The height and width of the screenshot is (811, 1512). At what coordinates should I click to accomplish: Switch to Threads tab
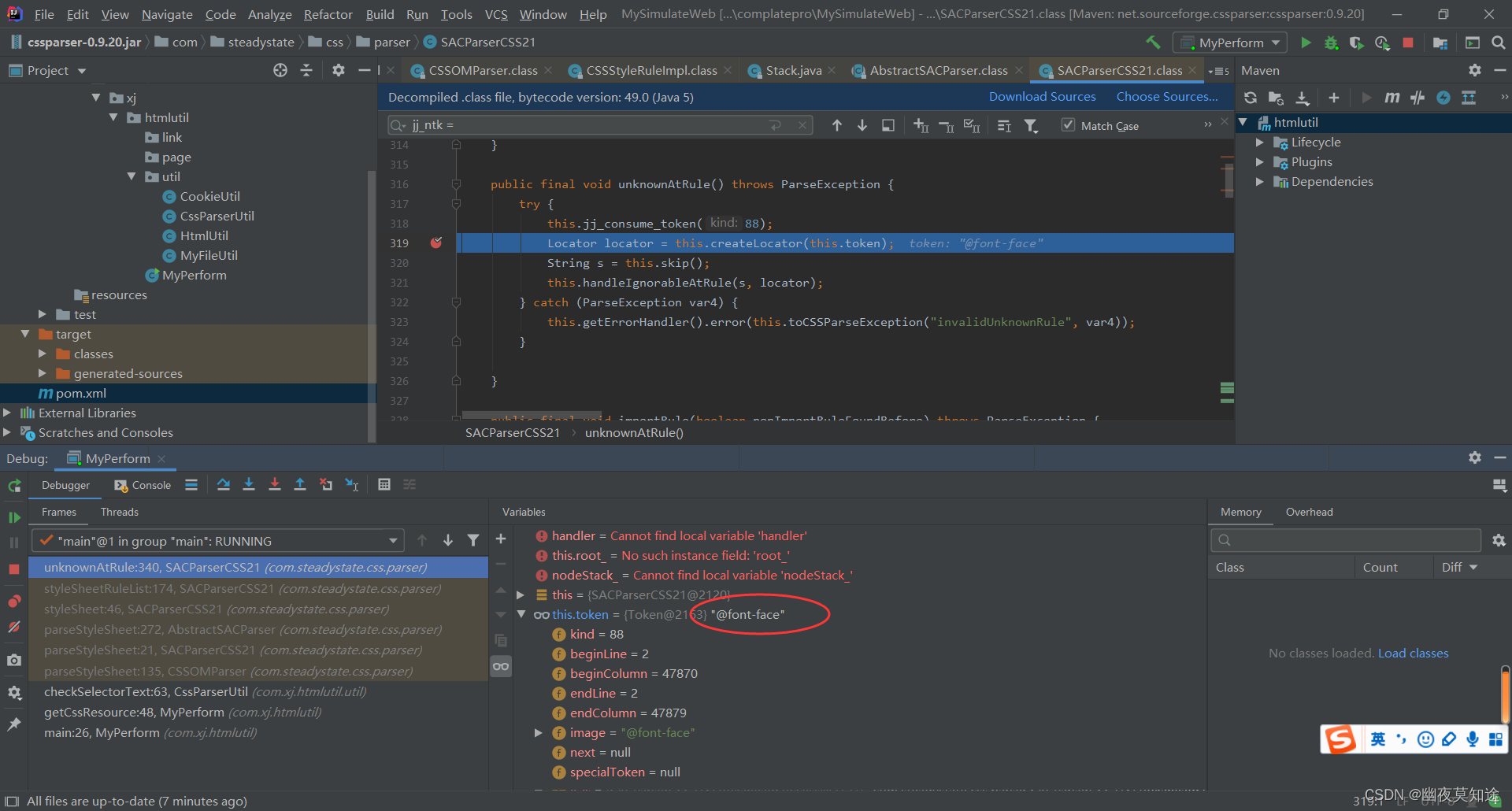[120, 512]
